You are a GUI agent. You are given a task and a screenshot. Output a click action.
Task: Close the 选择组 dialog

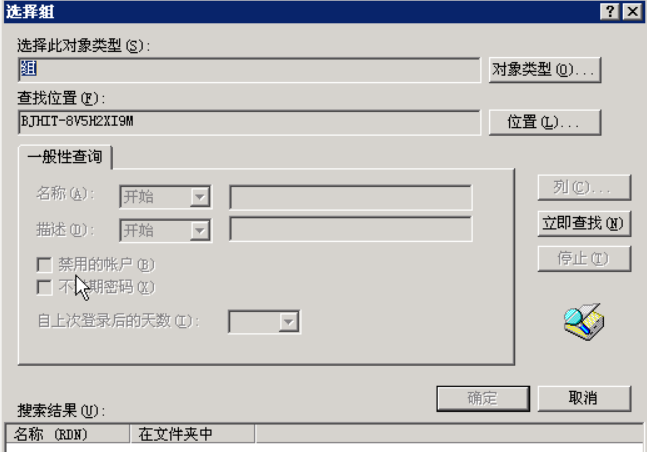point(633,12)
